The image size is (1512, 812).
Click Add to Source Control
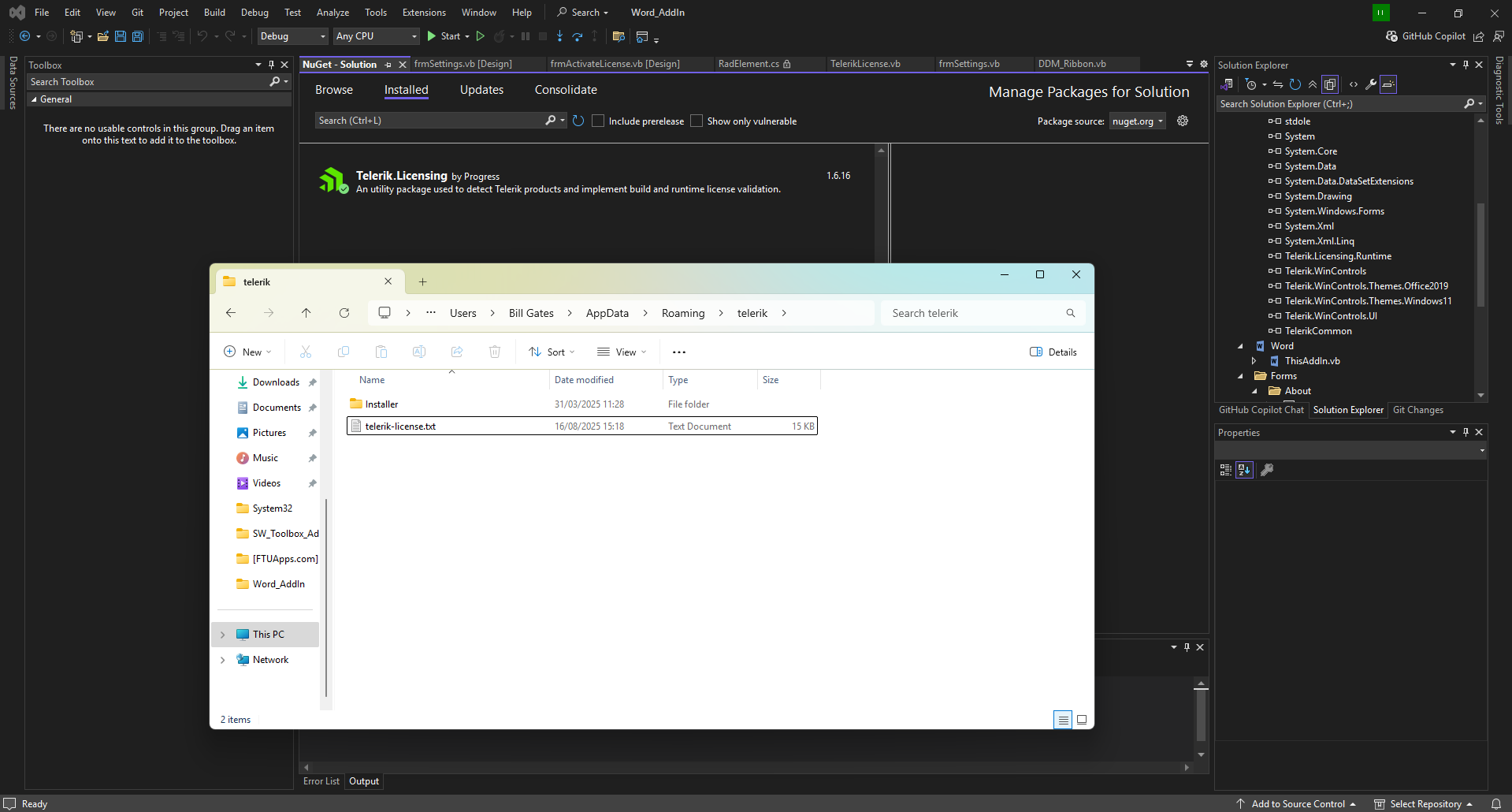point(1297,803)
